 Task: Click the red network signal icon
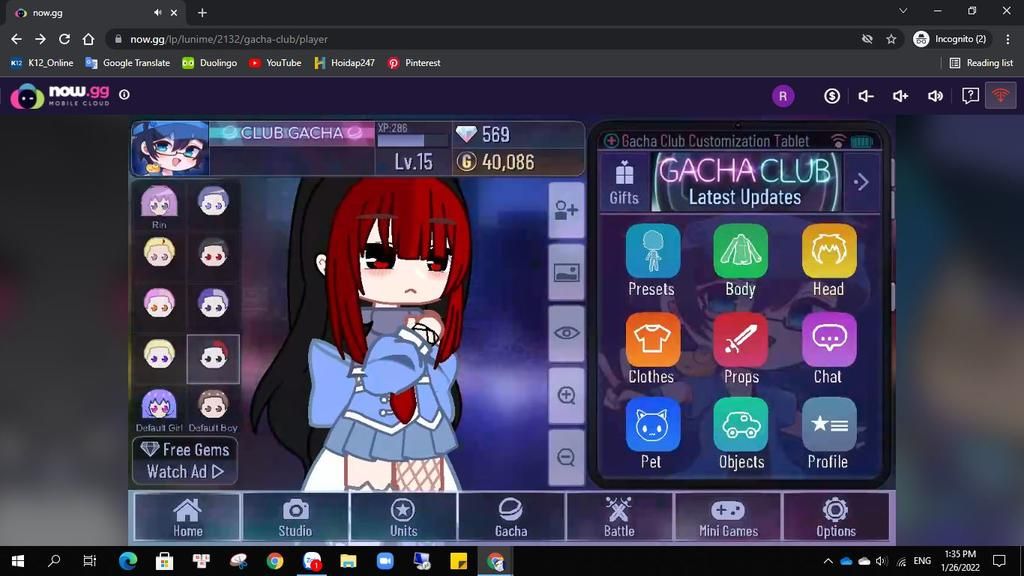click(x=1000, y=96)
